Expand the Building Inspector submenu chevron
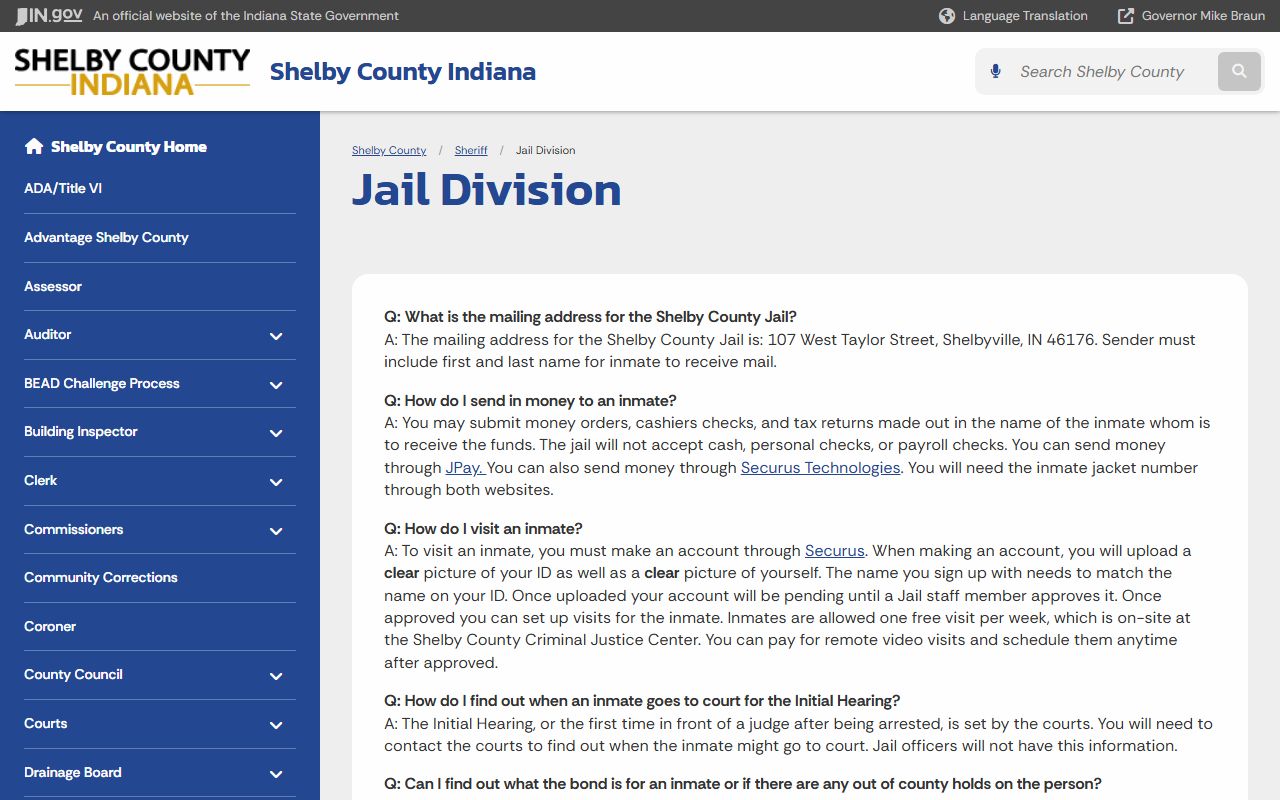The width and height of the screenshot is (1280, 800). [276, 433]
